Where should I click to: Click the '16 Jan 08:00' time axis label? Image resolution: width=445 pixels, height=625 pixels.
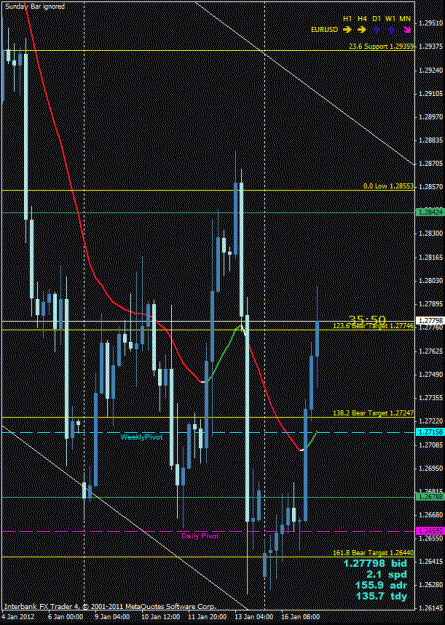(301, 616)
